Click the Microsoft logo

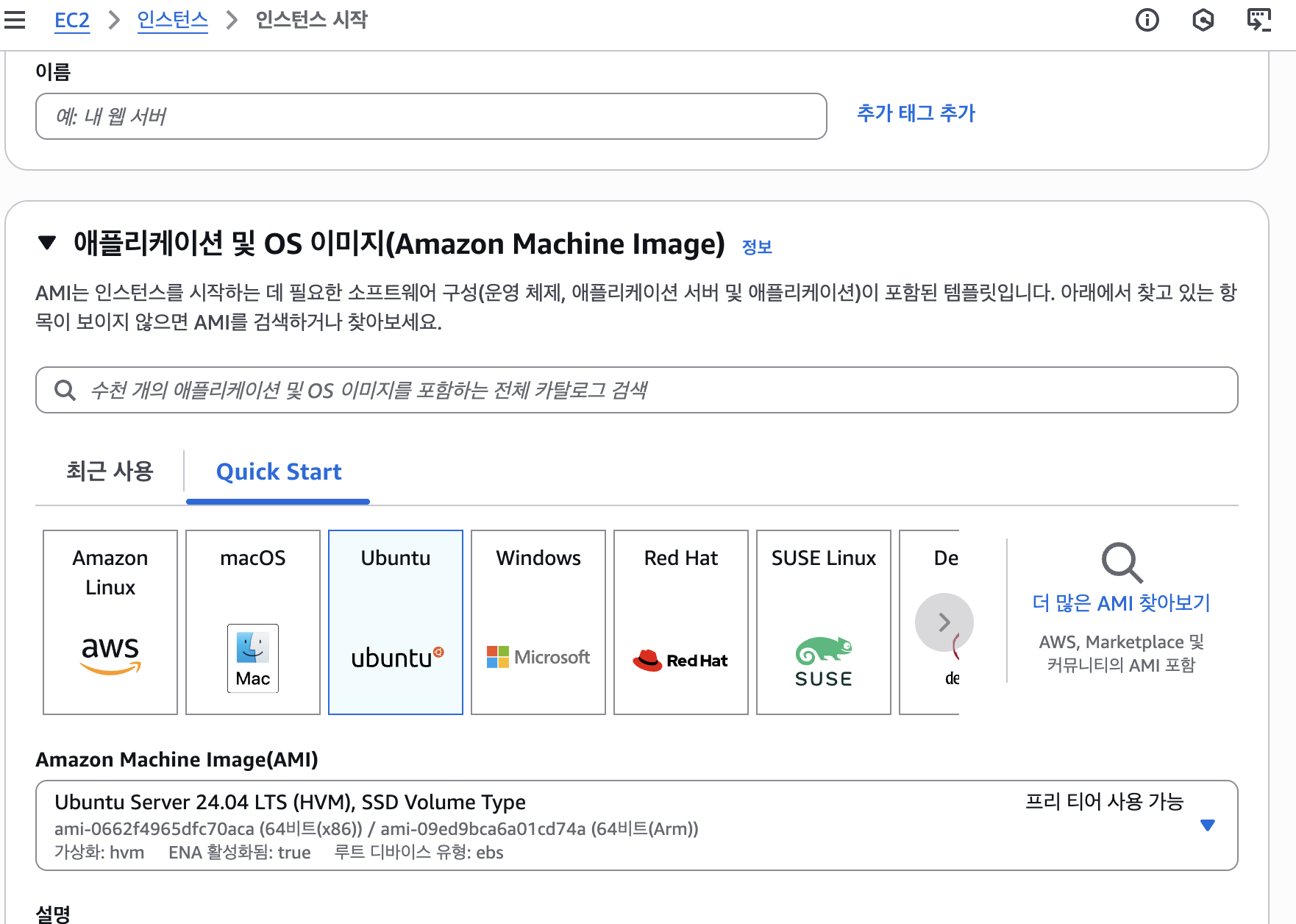point(538,657)
